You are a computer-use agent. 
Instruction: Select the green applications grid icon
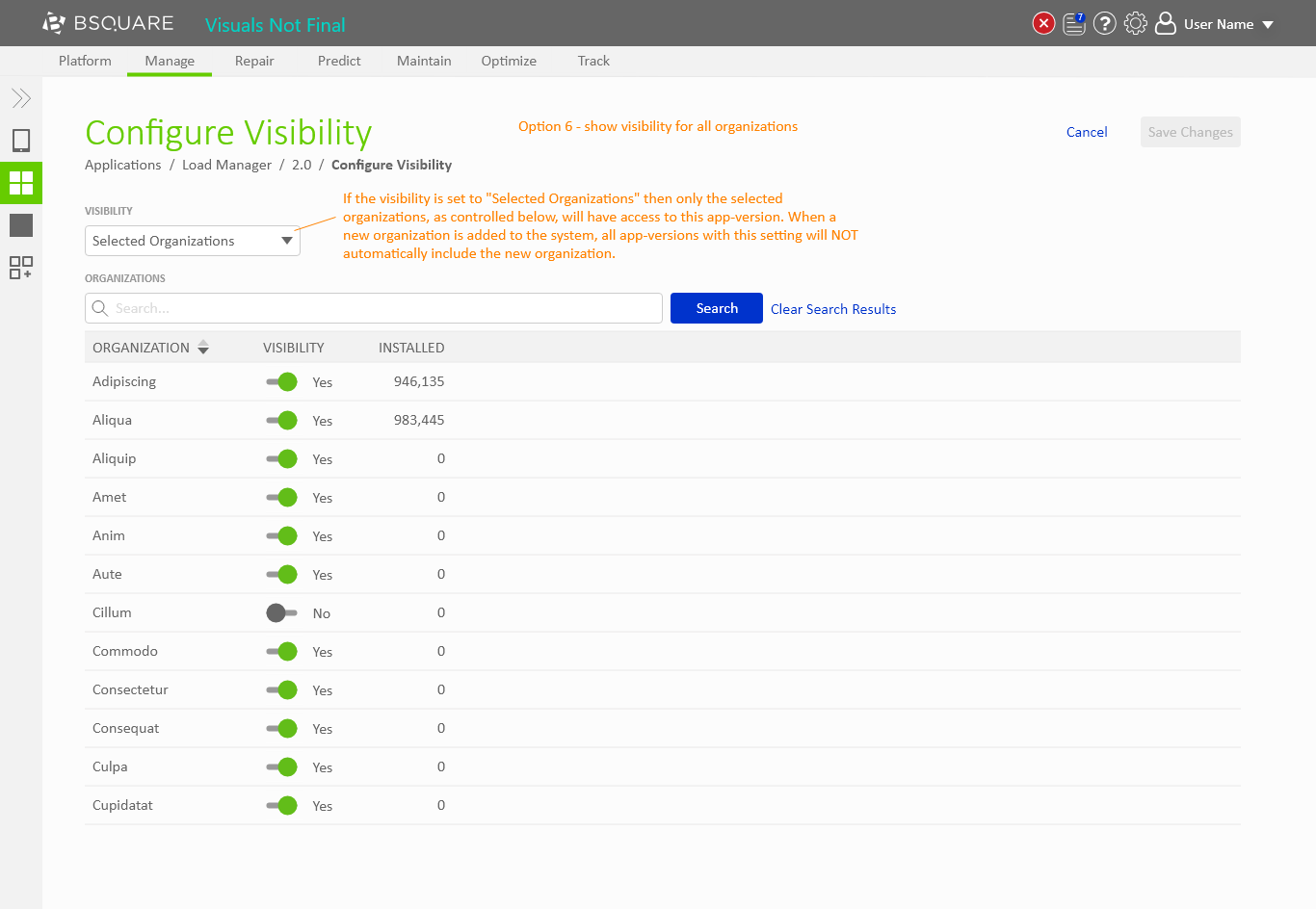click(21, 183)
